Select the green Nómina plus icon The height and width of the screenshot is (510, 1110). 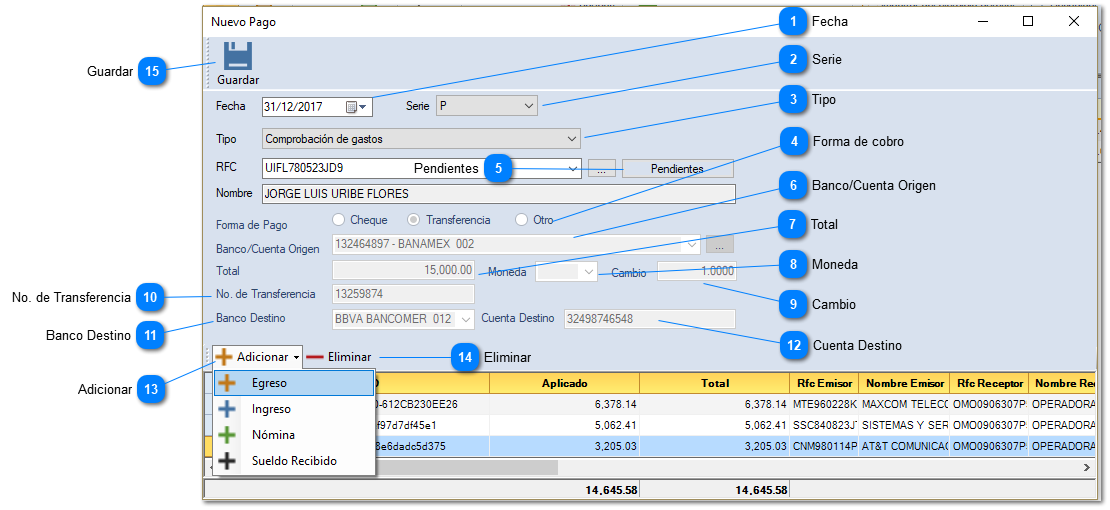click(x=228, y=435)
